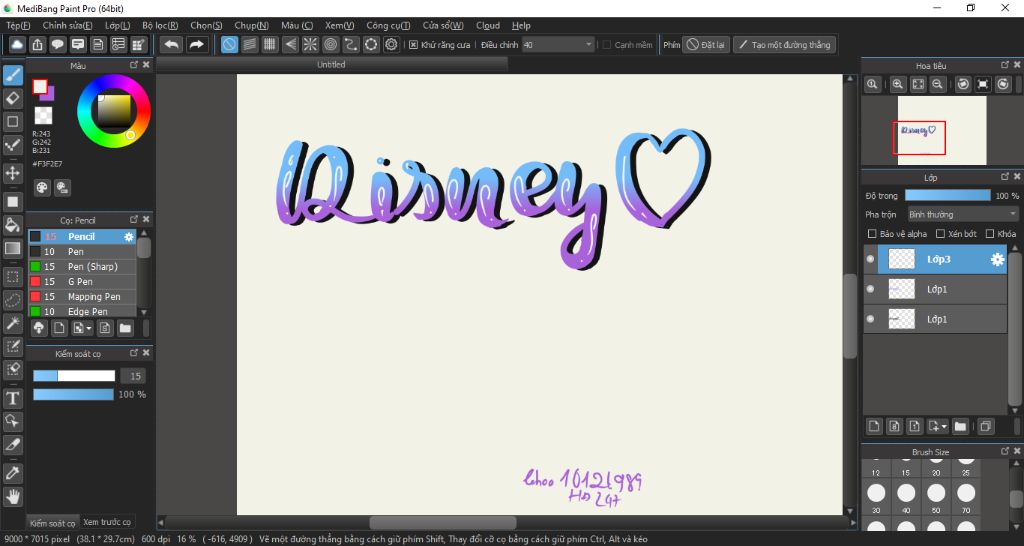Open snap settings gear in toolbar
This screenshot has width=1024, height=546.
[x=391, y=44]
